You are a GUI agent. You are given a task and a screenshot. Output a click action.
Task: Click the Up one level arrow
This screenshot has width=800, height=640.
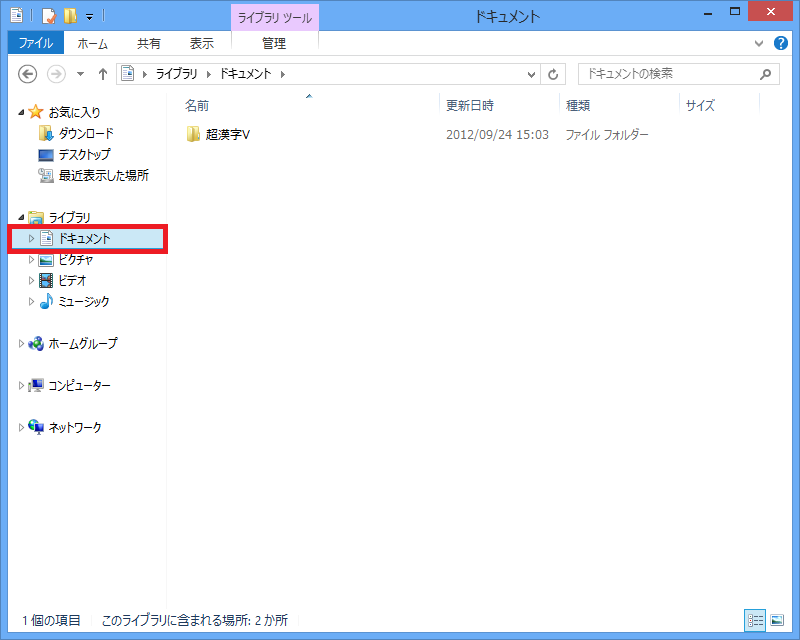(102, 74)
